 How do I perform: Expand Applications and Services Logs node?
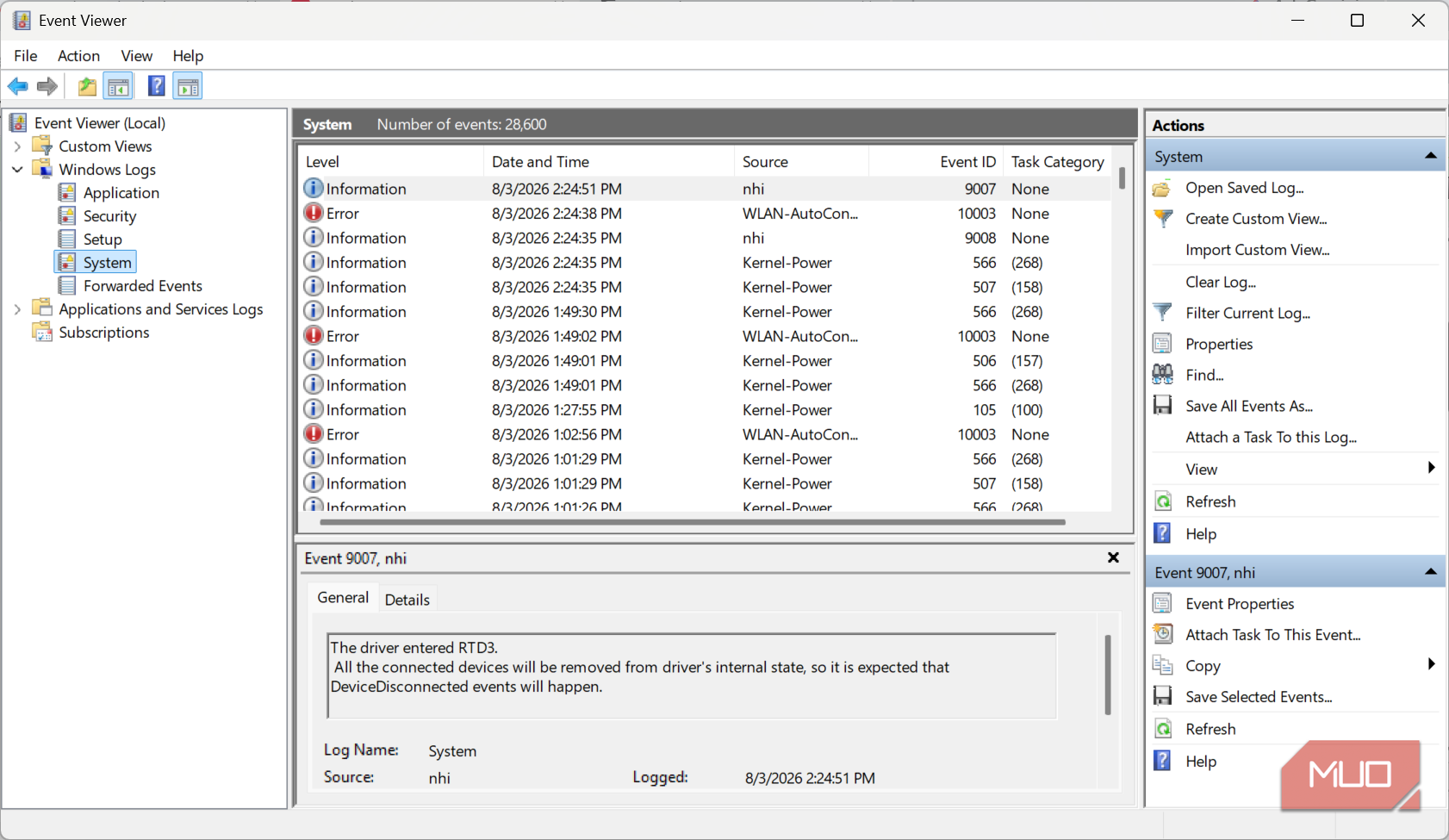(x=17, y=309)
